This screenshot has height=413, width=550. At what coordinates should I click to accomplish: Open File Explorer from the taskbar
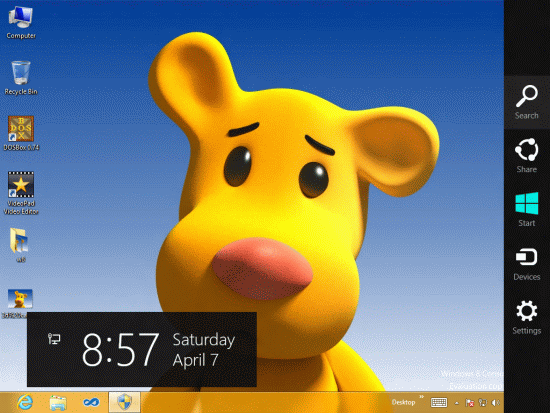(58, 402)
